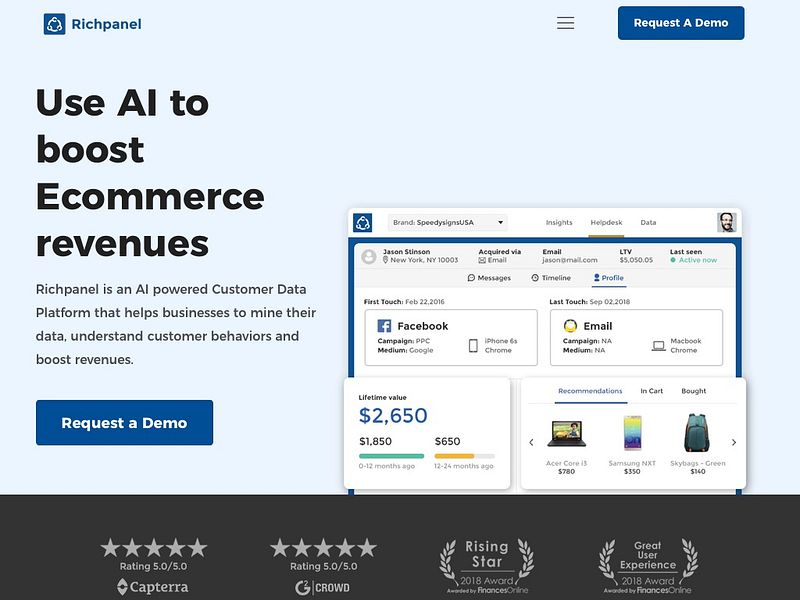The height and width of the screenshot is (600, 800).
Task: Click the Facebook logo icon
Action: [384, 326]
